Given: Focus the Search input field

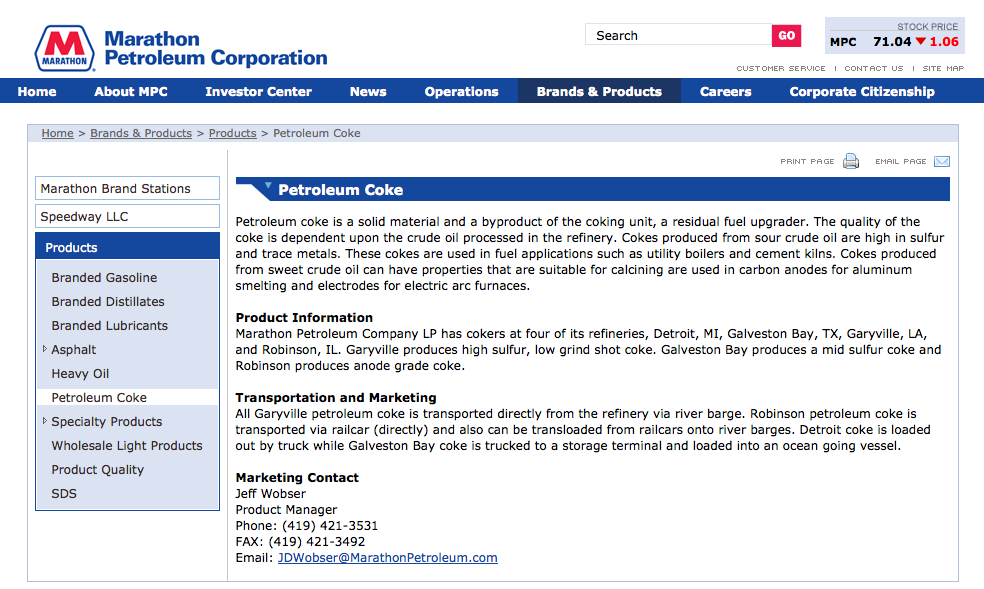Looking at the screenshot, I should (x=678, y=35).
